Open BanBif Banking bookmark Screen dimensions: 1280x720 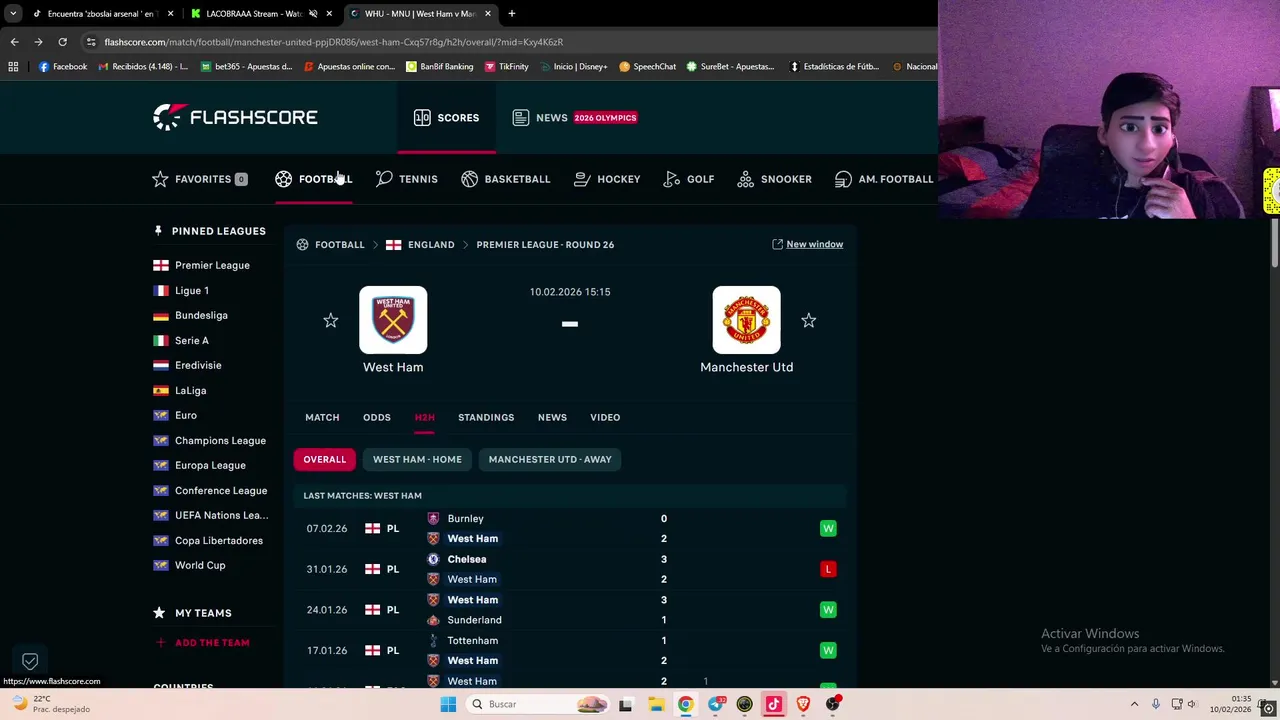tap(440, 67)
